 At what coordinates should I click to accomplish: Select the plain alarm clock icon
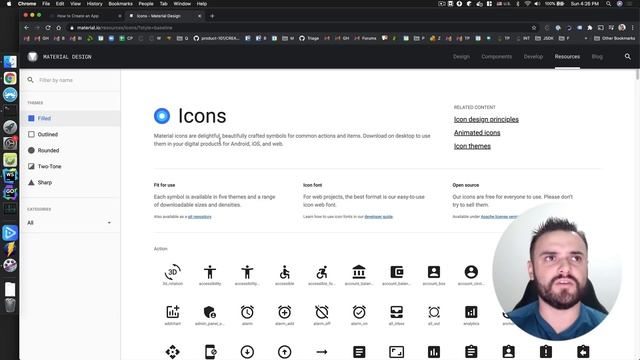[247, 312]
